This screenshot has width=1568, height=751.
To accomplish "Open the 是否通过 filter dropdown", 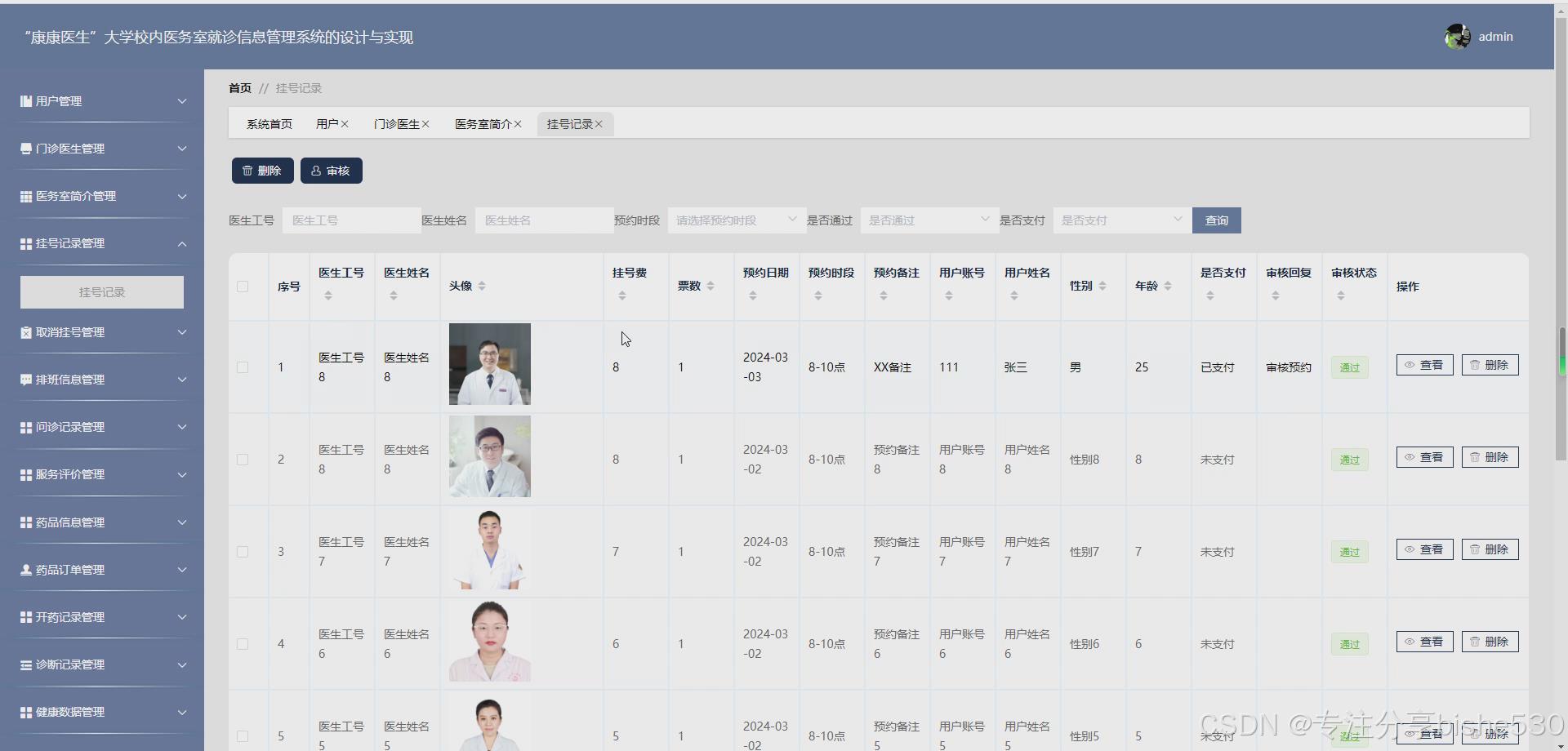I will [929, 220].
